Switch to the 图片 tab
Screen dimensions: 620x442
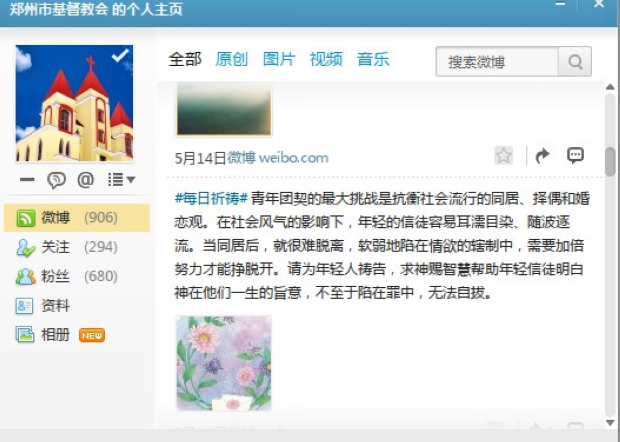[279, 59]
